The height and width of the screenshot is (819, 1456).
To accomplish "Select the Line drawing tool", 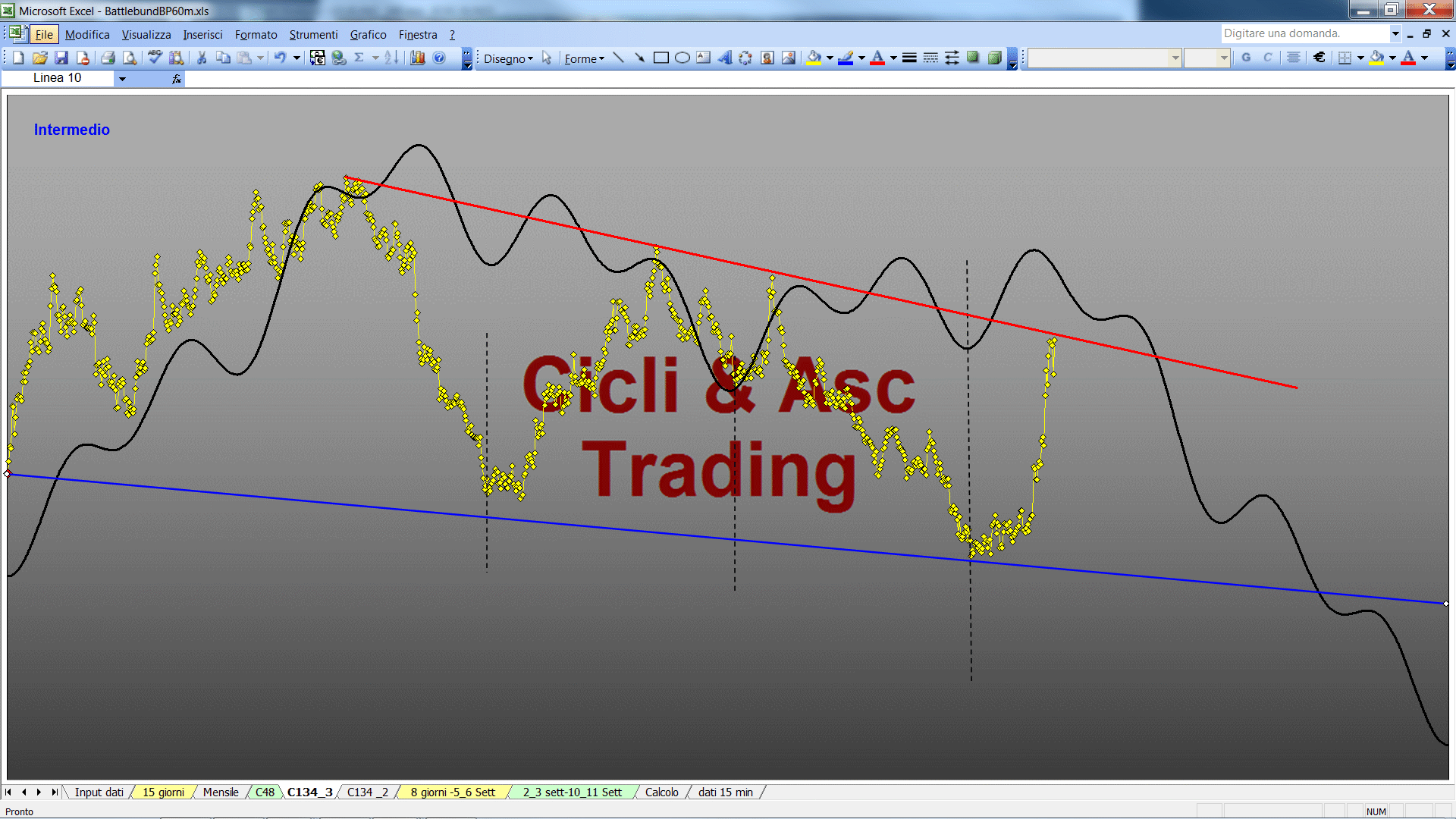I will point(619,58).
